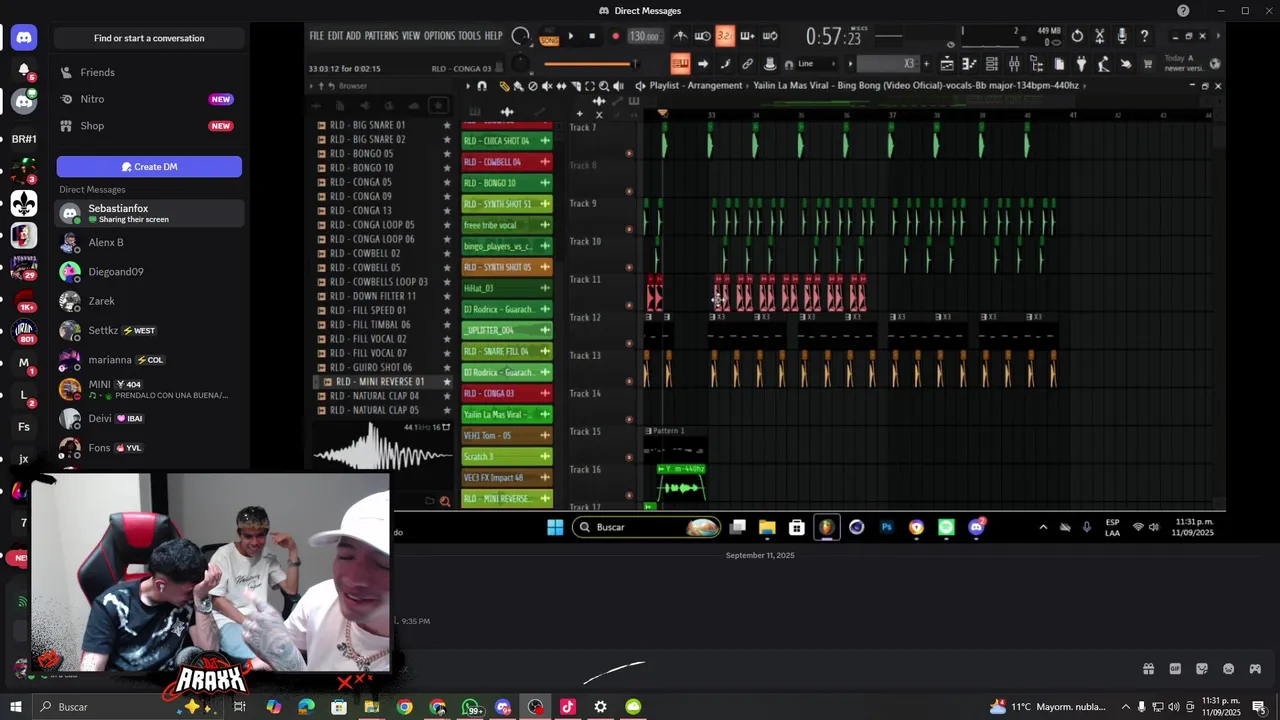Select the pencil draw tool in Playlist
1280x720 pixels.
(504, 86)
